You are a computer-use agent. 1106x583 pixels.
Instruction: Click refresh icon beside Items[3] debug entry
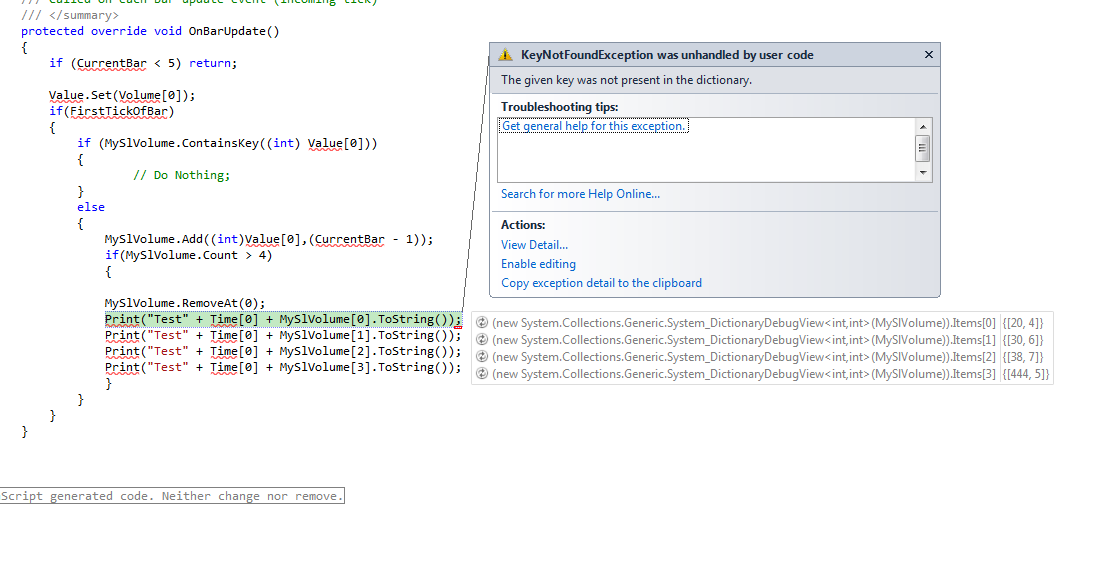pos(482,374)
